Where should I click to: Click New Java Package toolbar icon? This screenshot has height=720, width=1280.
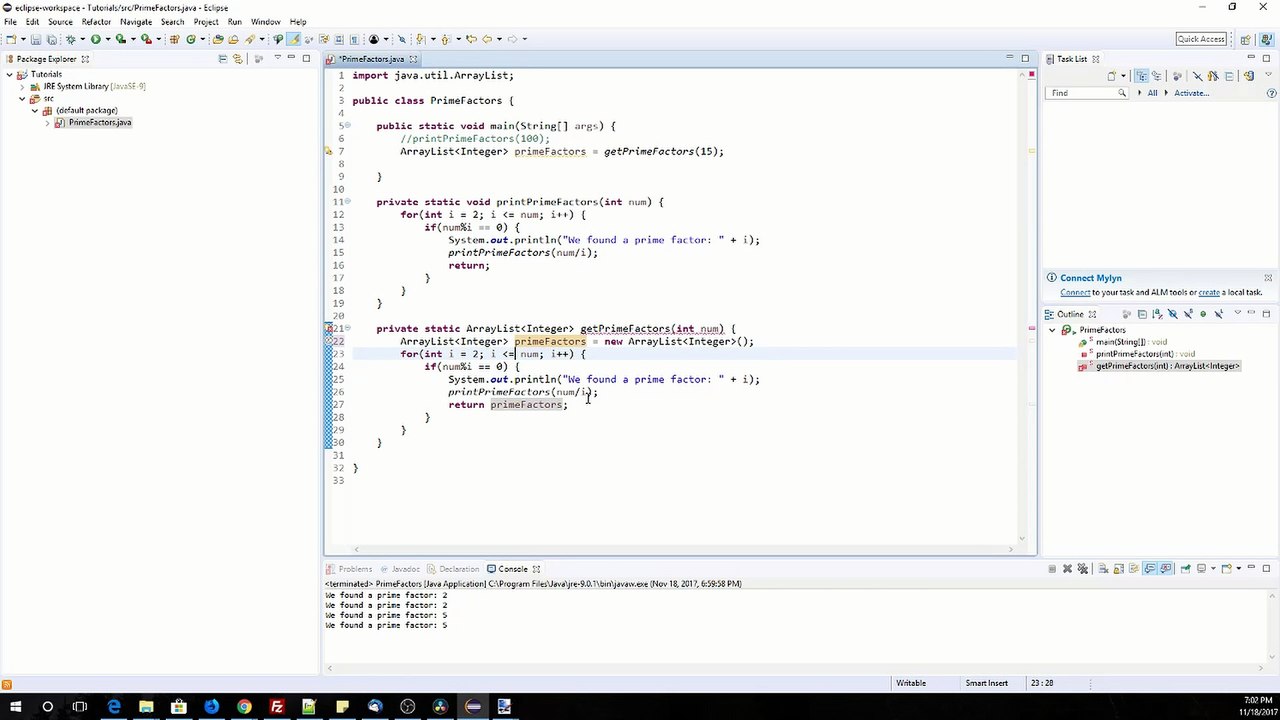[x=174, y=39]
